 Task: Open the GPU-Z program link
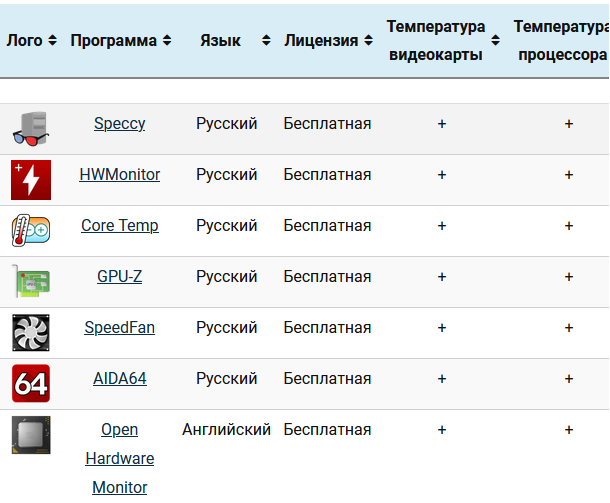click(x=119, y=276)
